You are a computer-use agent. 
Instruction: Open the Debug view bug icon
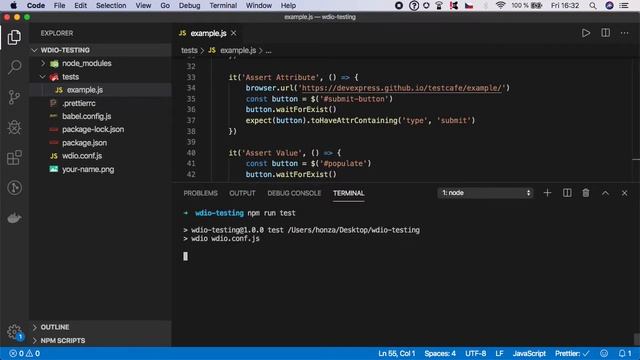coord(14,127)
